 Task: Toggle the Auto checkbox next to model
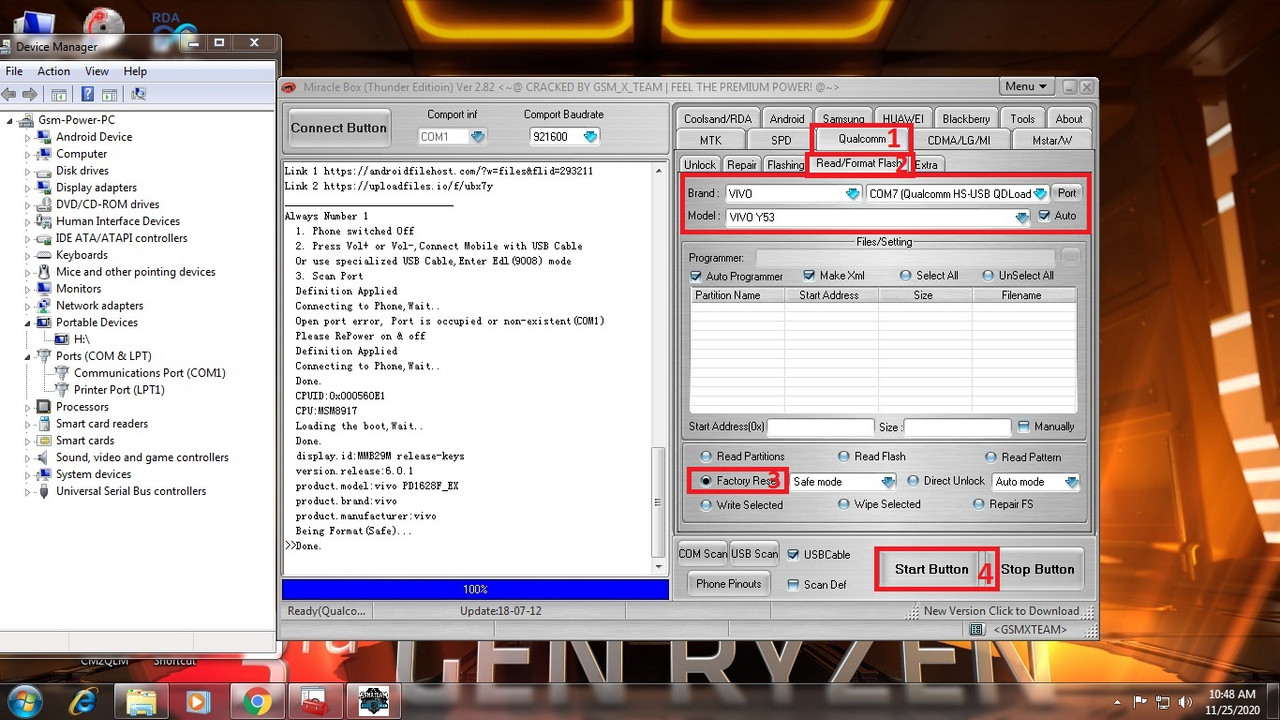coord(1045,216)
